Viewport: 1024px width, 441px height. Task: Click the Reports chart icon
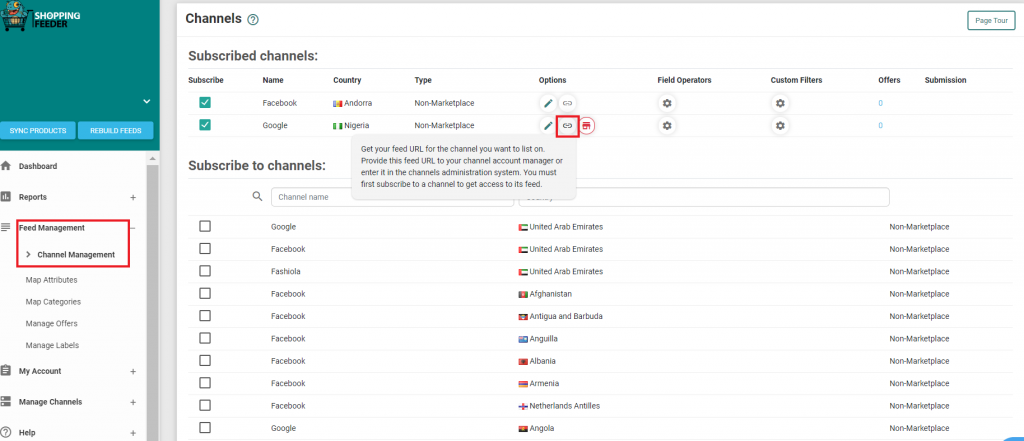point(6,197)
